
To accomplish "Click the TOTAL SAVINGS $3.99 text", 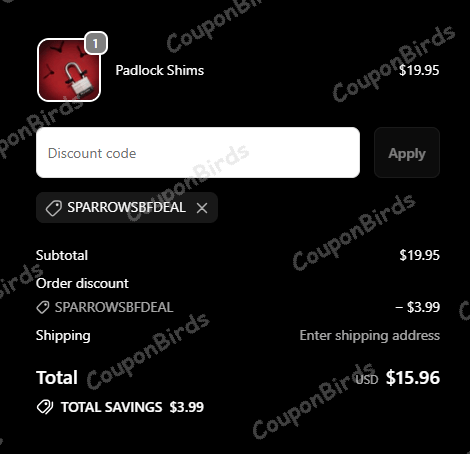I will 132,407.
